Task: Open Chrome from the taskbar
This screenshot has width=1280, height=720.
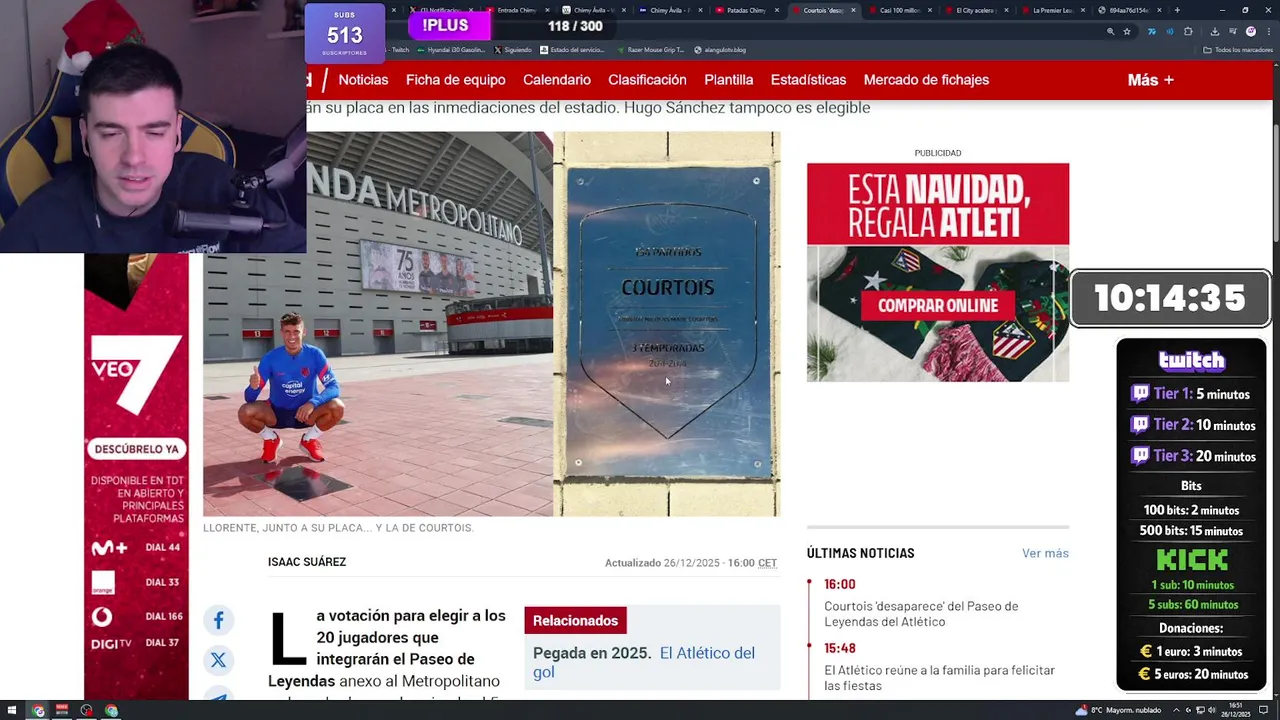Action: tap(38, 711)
